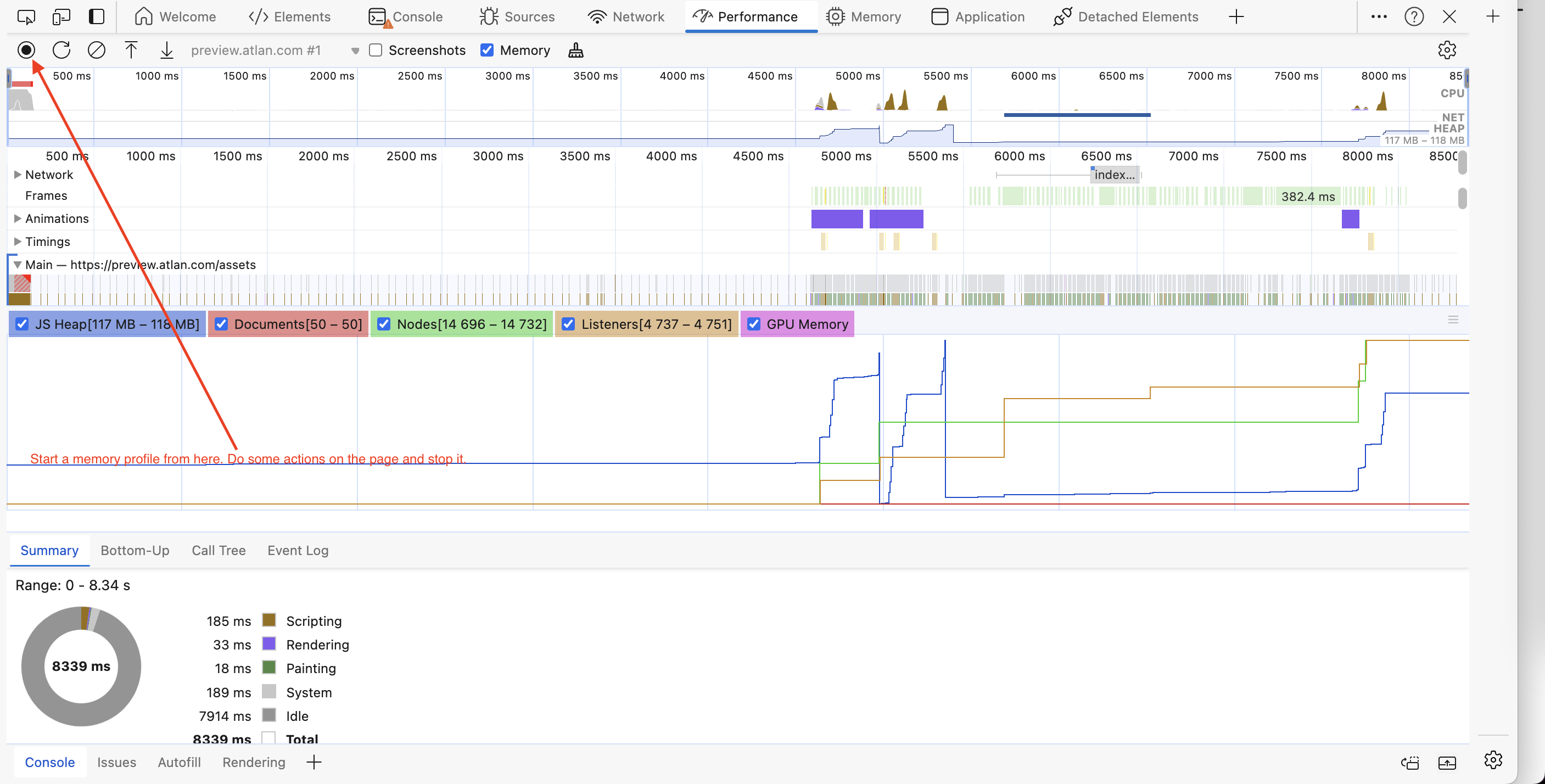Click the reload and record icon

pyautogui.click(x=61, y=50)
